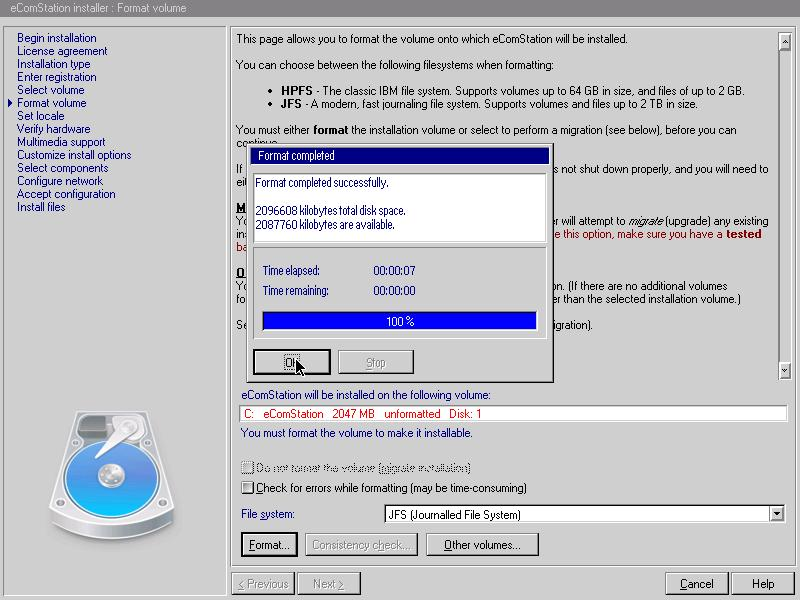Select Begin installation step
Image resolution: width=800 pixels, height=600 pixels.
point(57,38)
